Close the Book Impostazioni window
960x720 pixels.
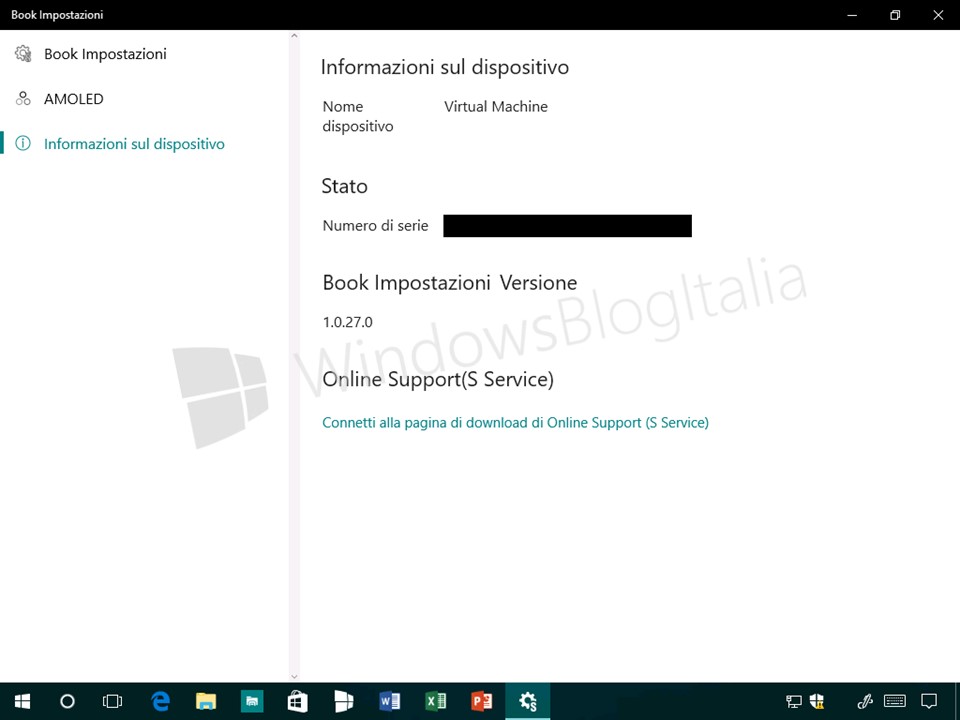click(x=938, y=15)
